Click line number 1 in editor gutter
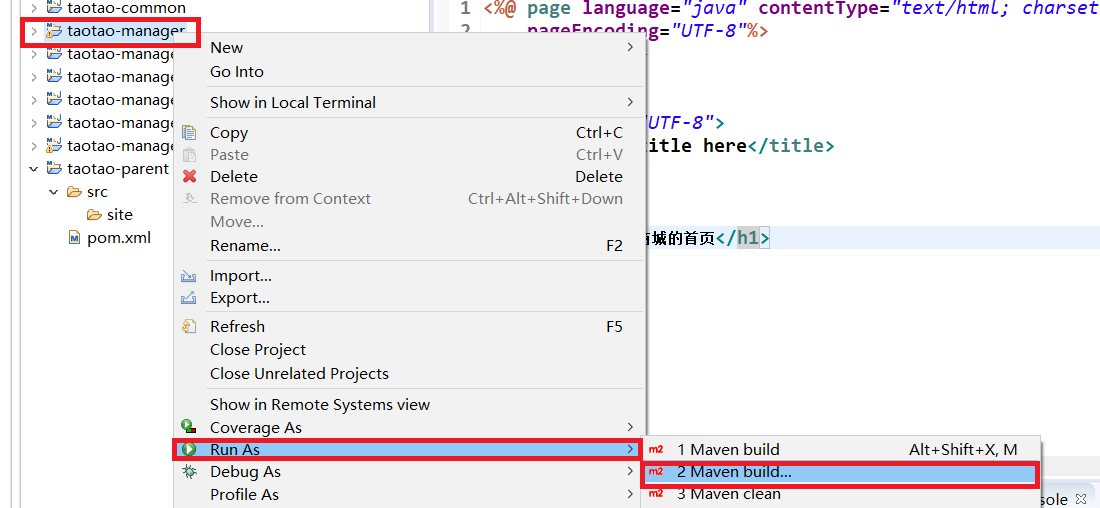 (465, 8)
